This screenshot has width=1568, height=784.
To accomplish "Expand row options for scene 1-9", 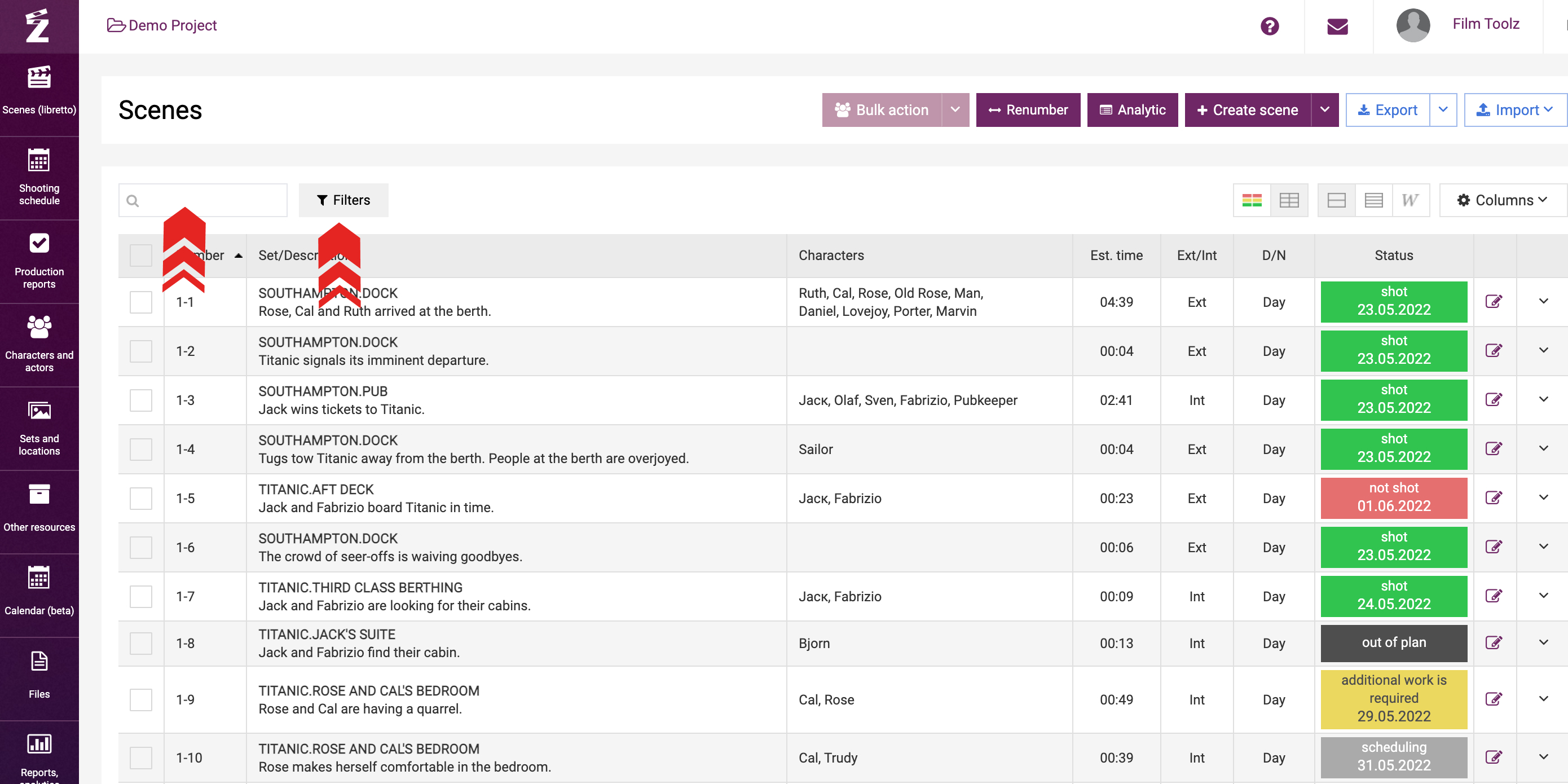I will [x=1543, y=699].
